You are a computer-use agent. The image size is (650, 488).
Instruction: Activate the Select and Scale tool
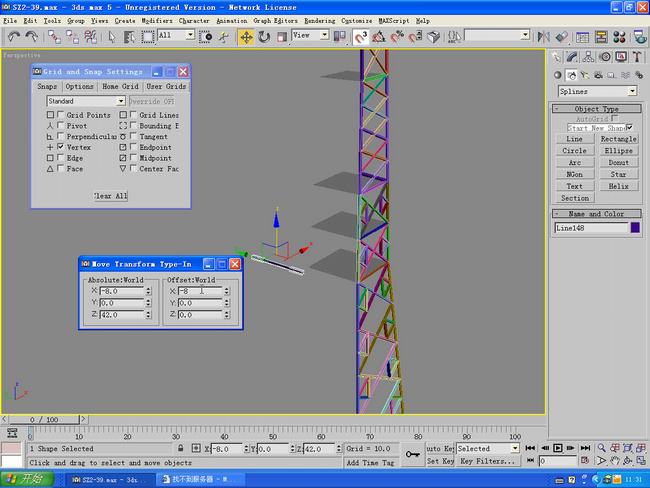282,37
